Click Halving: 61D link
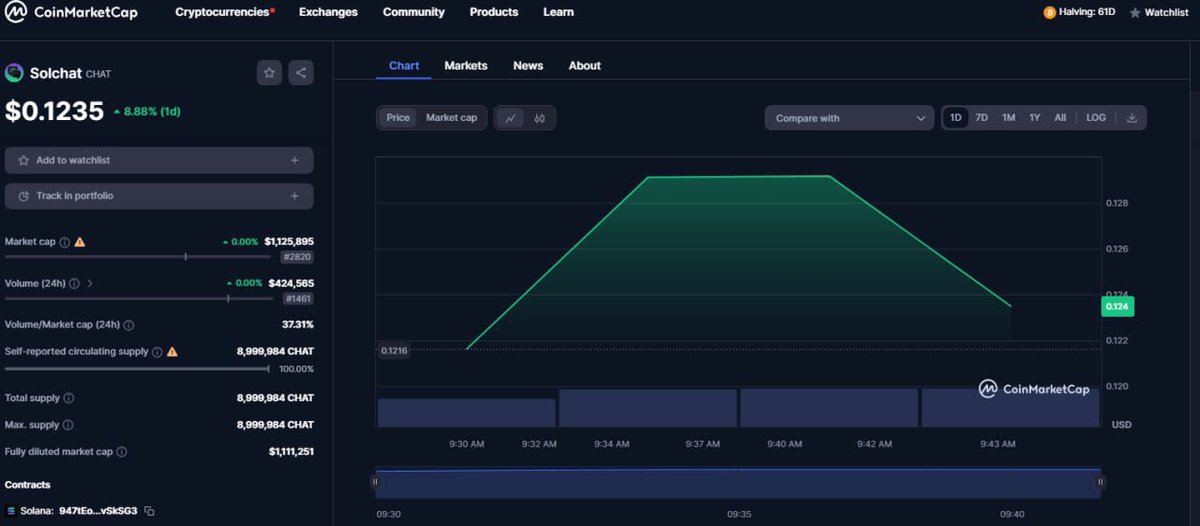The image size is (1200, 526). [1080, 13]
